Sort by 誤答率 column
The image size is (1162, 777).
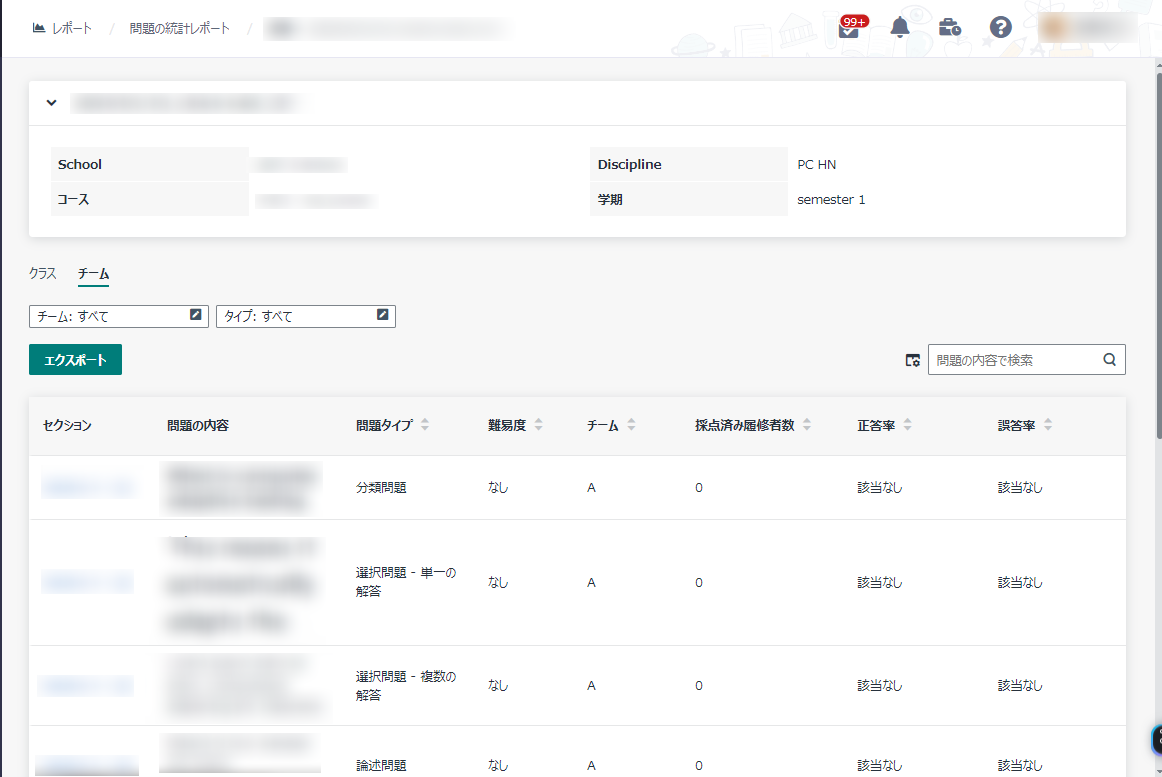pos(1048,425)
